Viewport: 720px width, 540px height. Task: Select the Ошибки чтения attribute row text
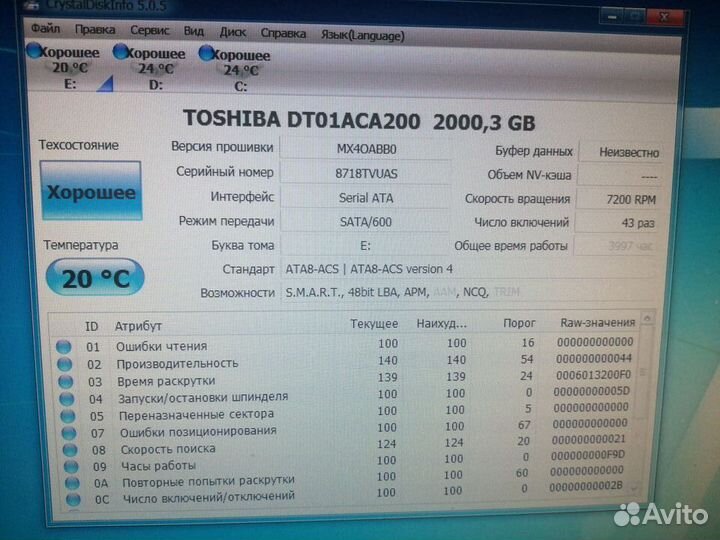[x=161, y=346]
